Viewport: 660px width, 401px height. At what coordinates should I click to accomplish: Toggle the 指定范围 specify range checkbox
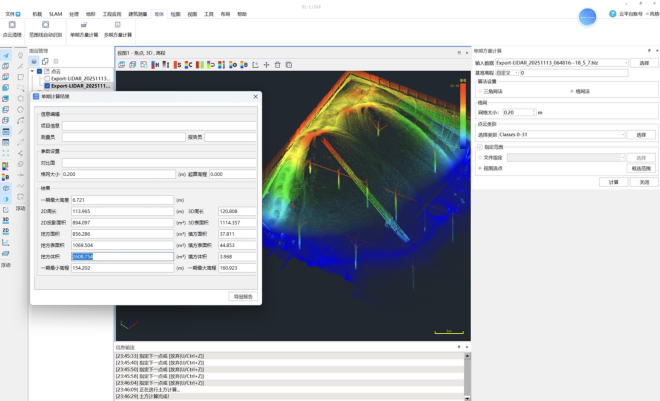point(480,147)
